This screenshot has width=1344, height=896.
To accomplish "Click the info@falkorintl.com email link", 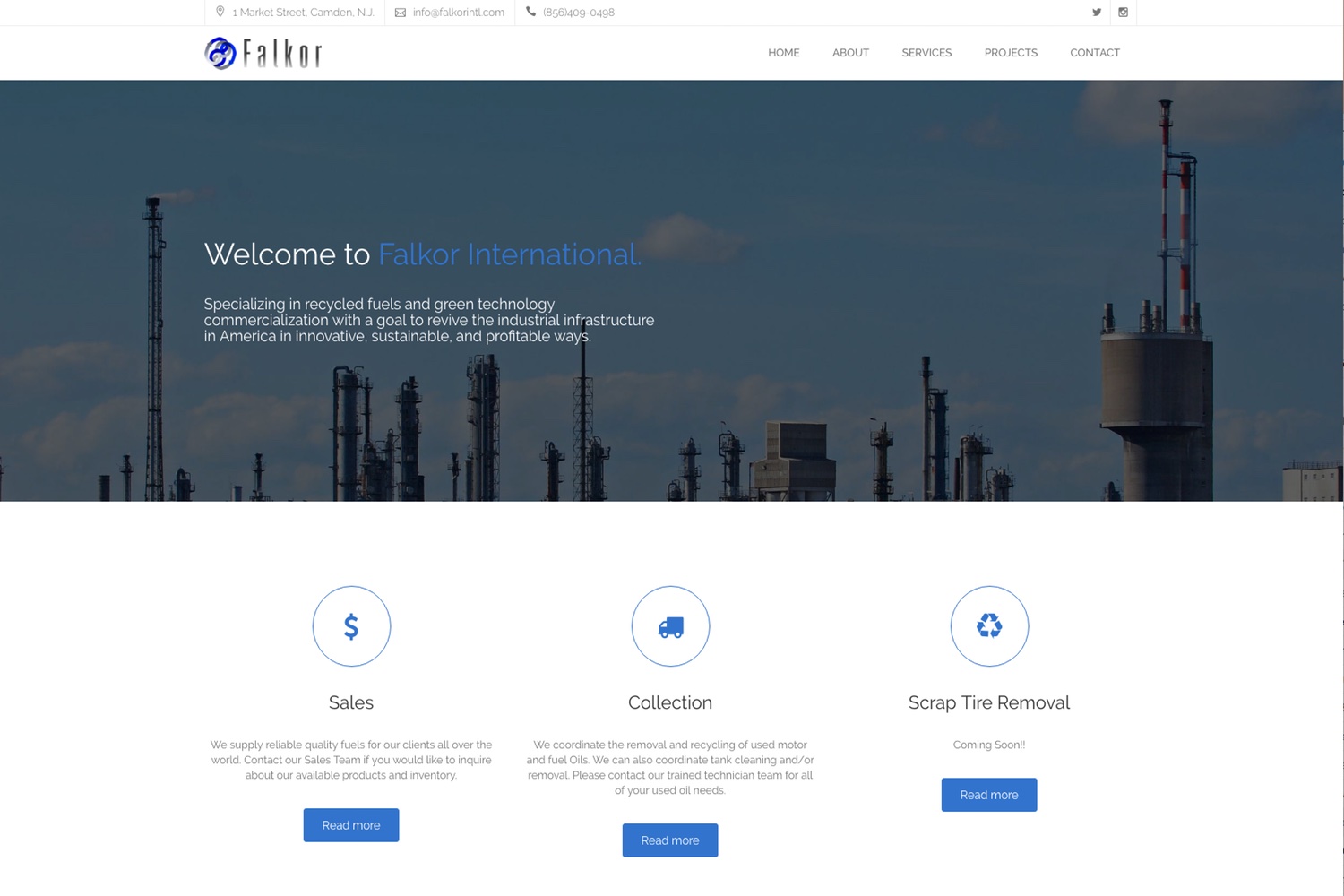I will click(x=458, y=13).
